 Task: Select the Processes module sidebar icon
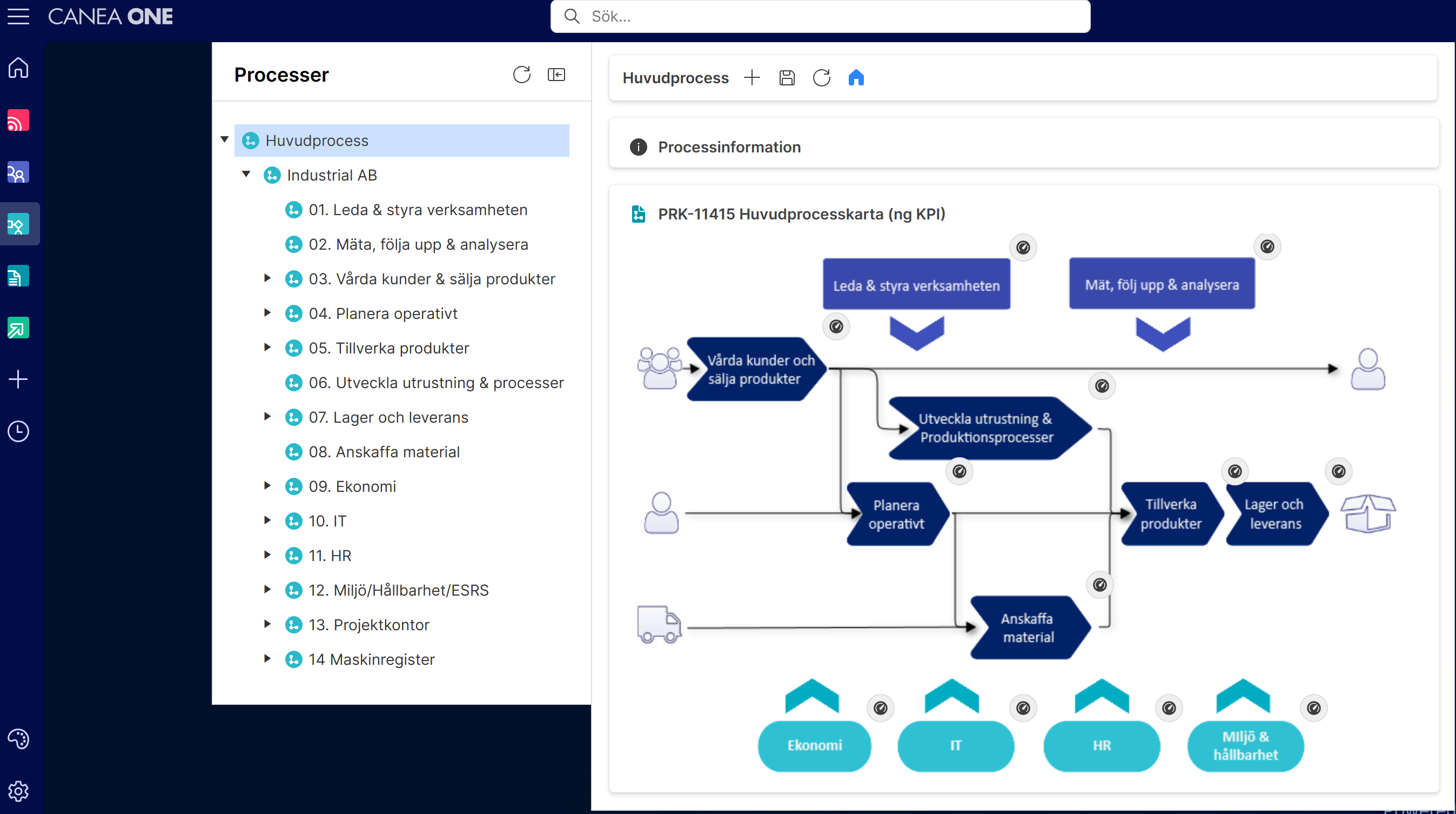pos(18,224)
